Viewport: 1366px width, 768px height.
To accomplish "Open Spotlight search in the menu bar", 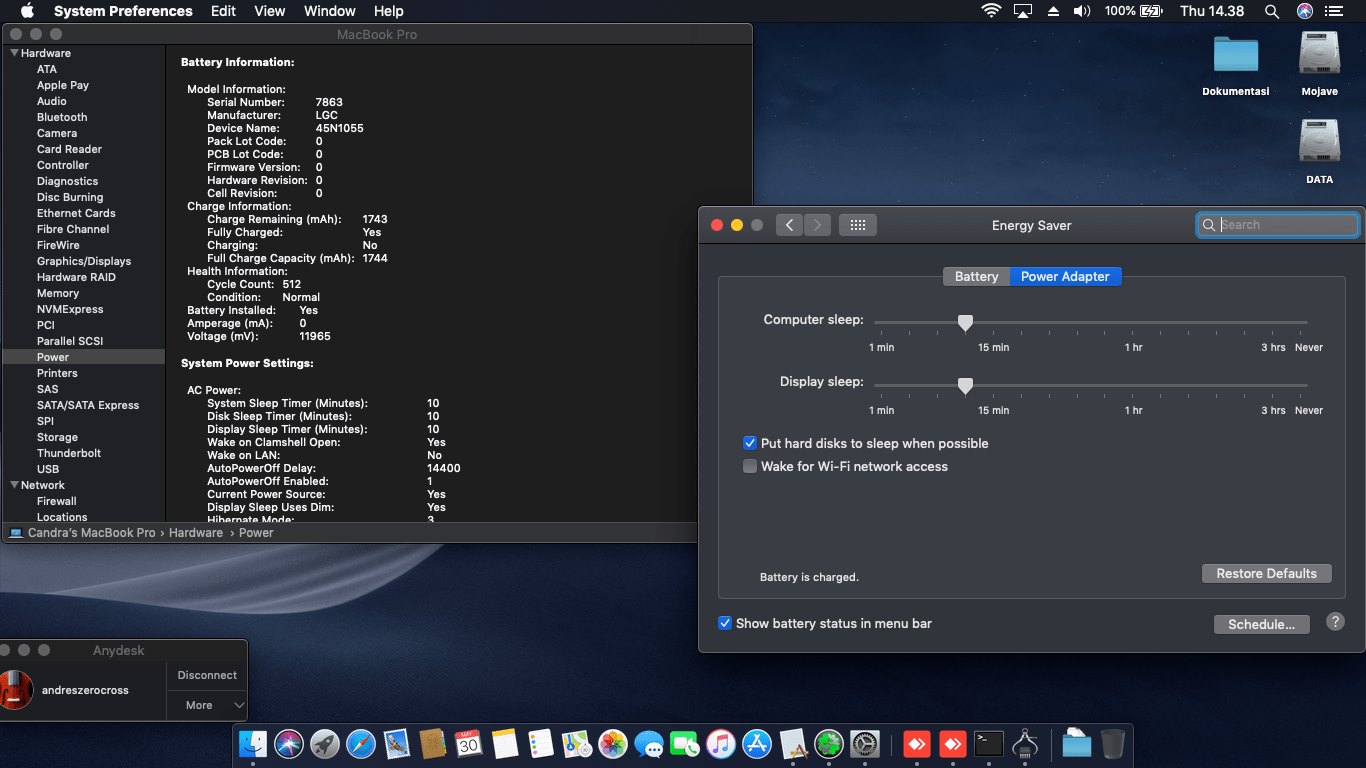I will pyautogui.click(x=1272, y=11).
